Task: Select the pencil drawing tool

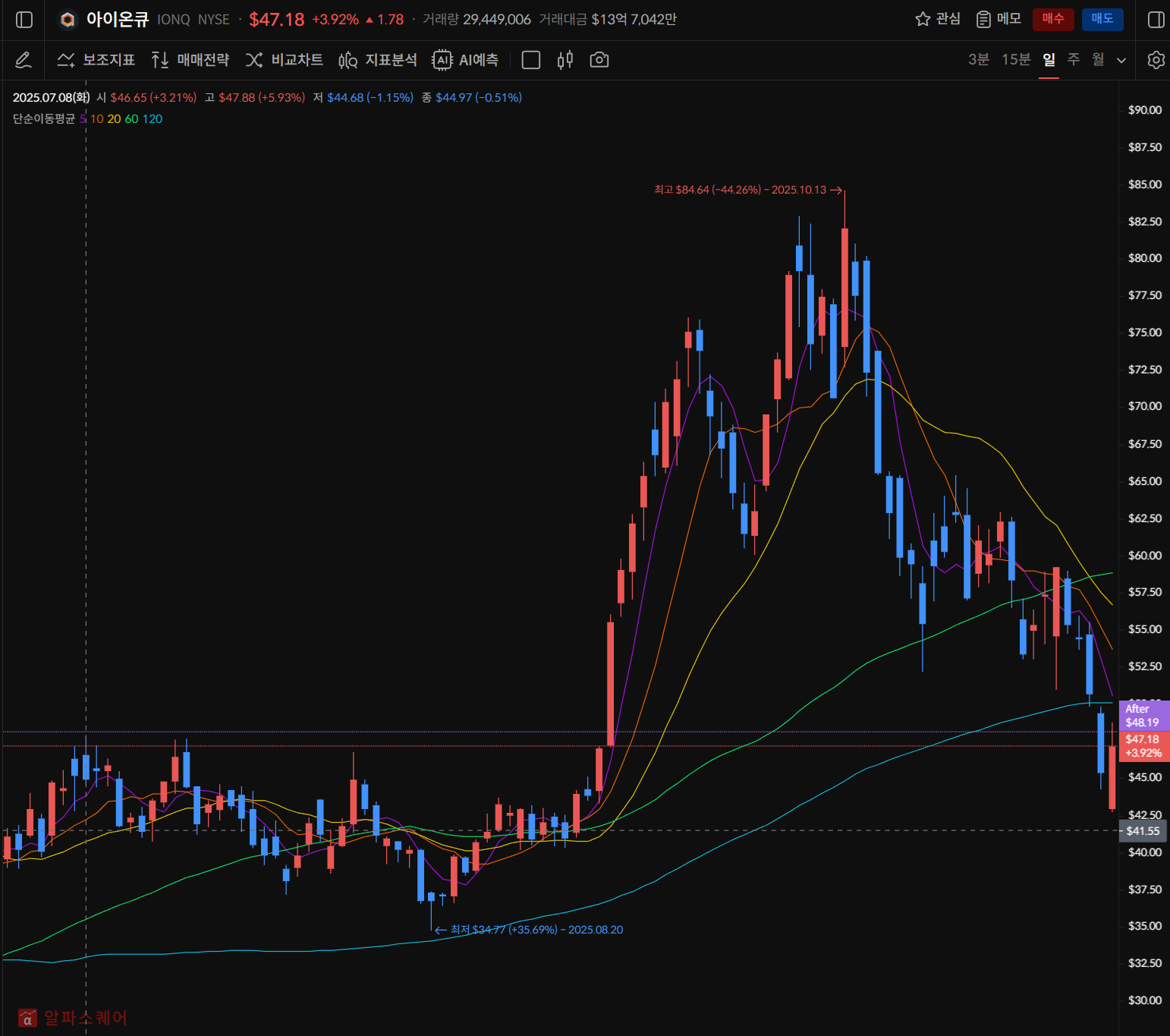Action: tap(23, 60)
